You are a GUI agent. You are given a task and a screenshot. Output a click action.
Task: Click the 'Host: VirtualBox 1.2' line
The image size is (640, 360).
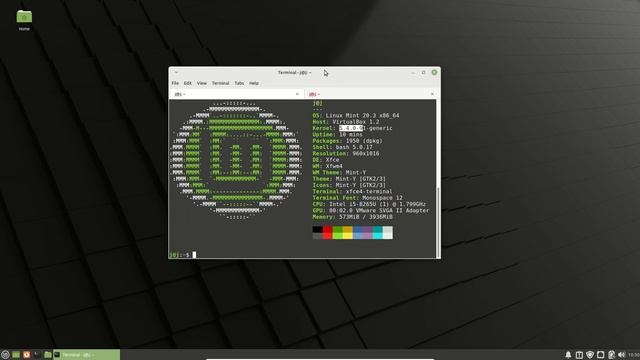coord(346,122)
